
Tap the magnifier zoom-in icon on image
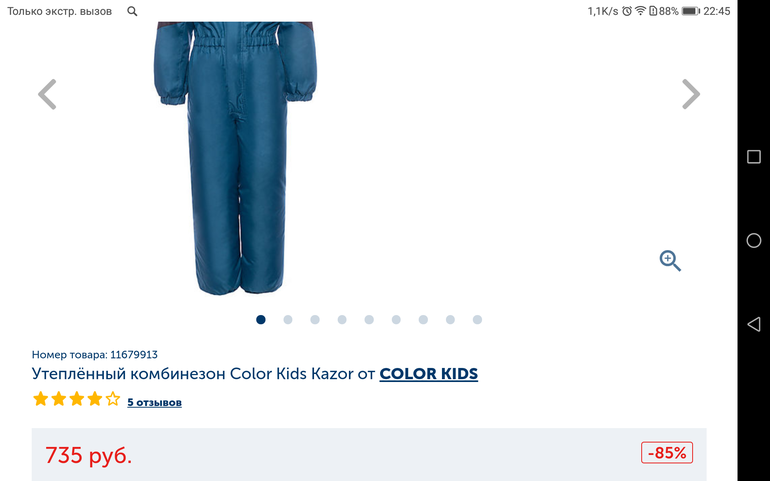point(670,260)
